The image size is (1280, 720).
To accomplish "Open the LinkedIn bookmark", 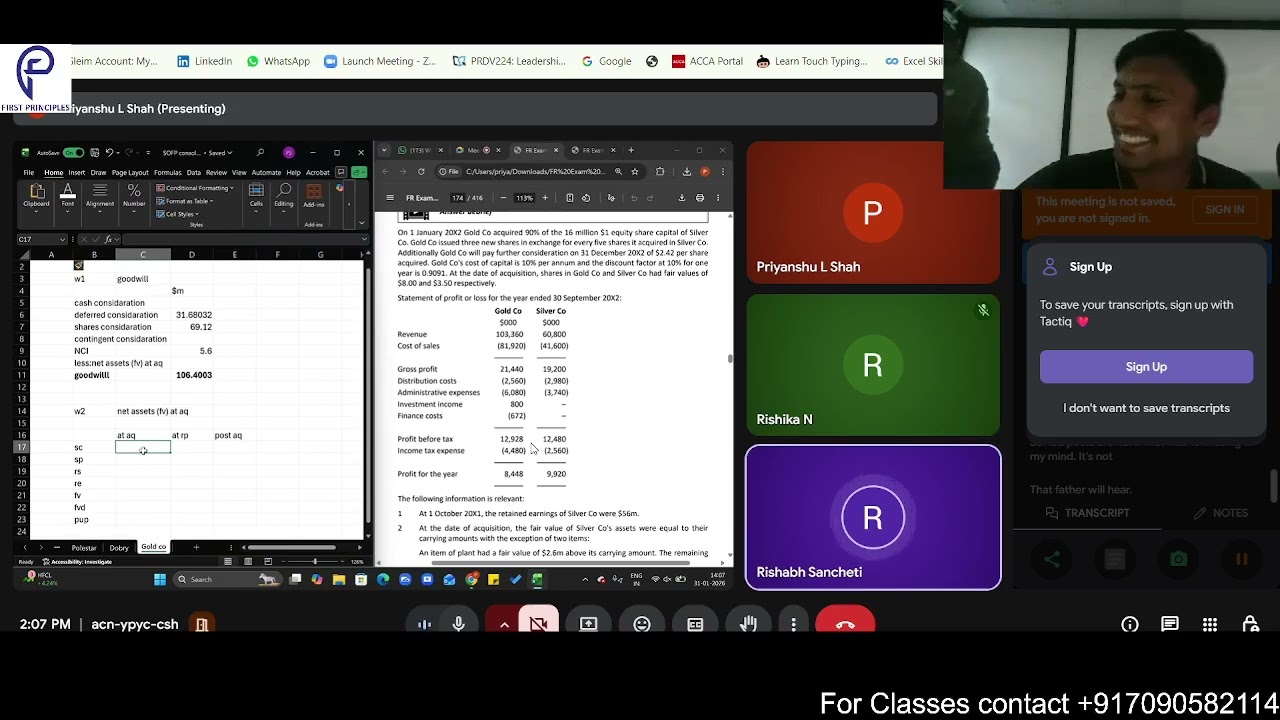I will tap(204, 61).
